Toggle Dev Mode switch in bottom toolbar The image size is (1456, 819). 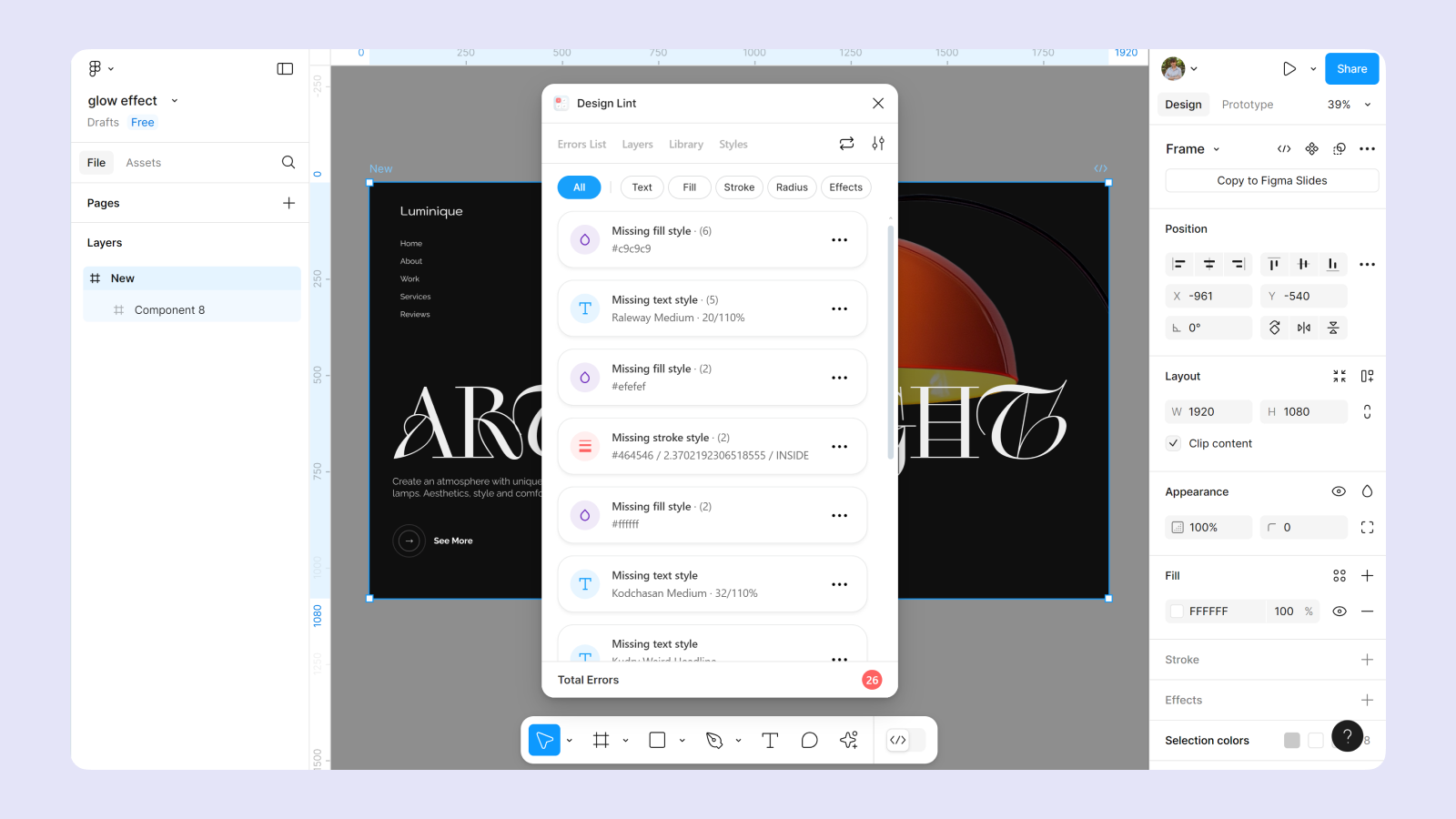pyautogui.click(x=905, y=741)
